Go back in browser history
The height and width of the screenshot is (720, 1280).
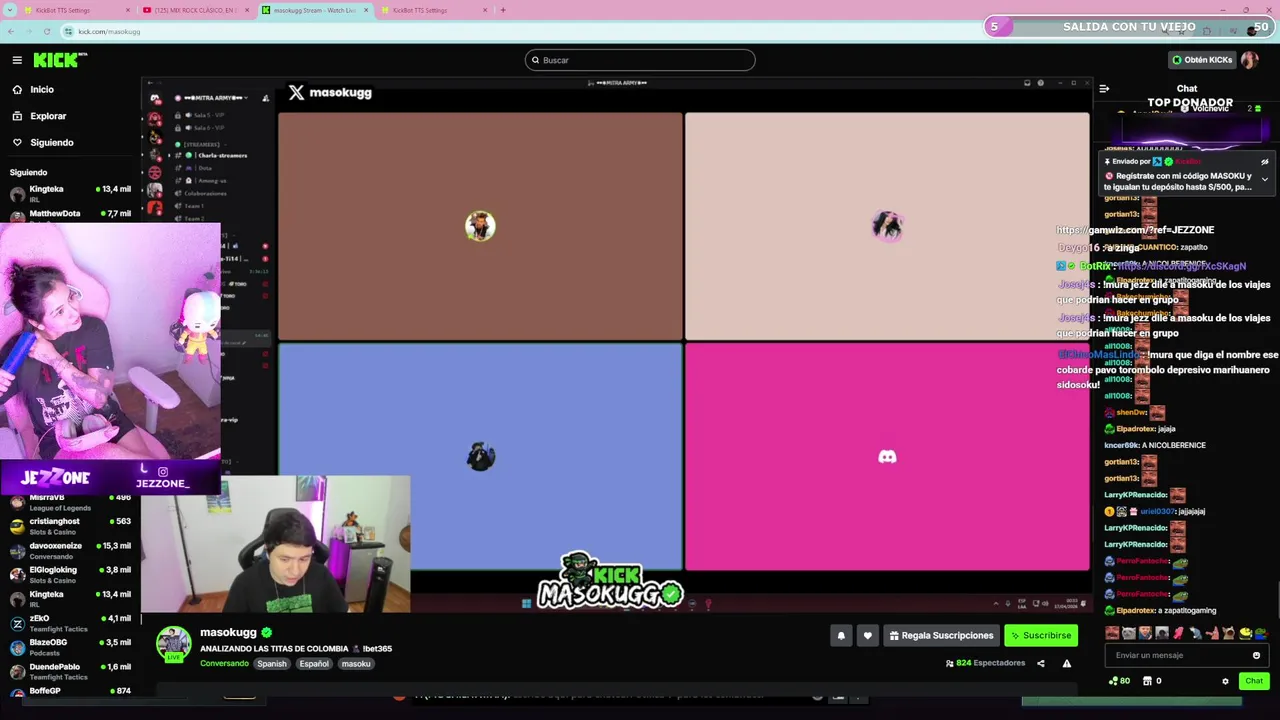[10, 31]
